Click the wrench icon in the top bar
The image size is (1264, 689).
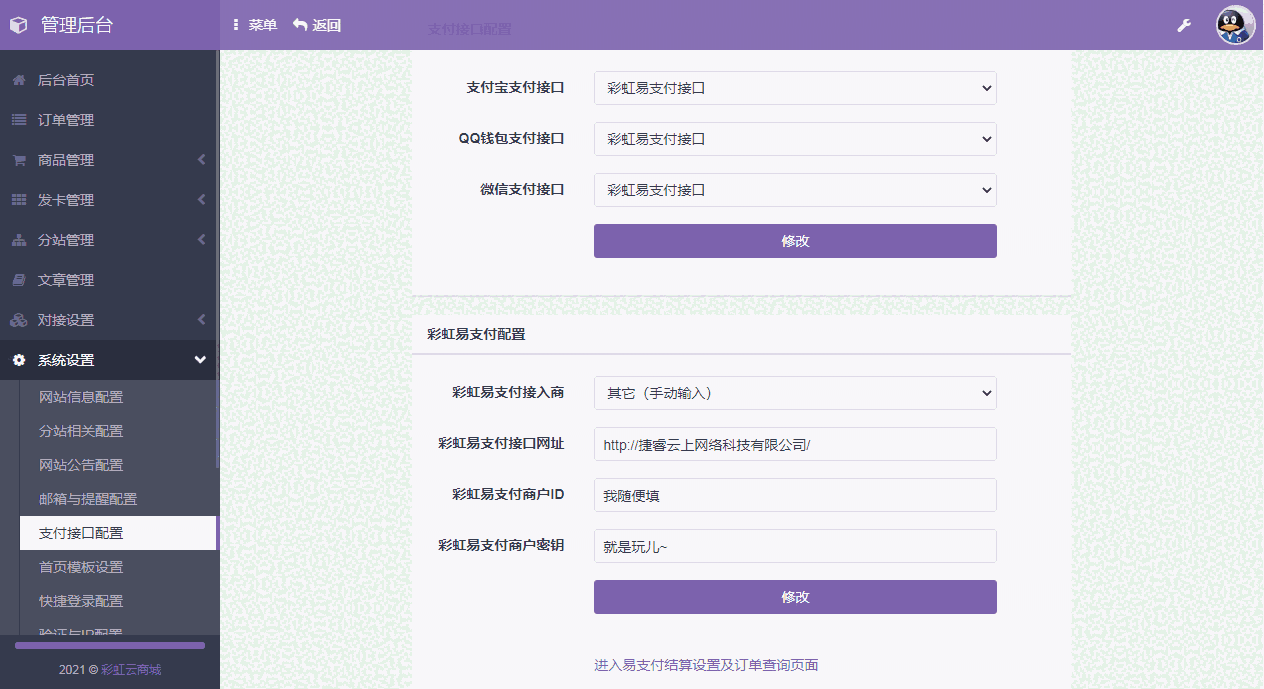click(x=1184, y=25)
